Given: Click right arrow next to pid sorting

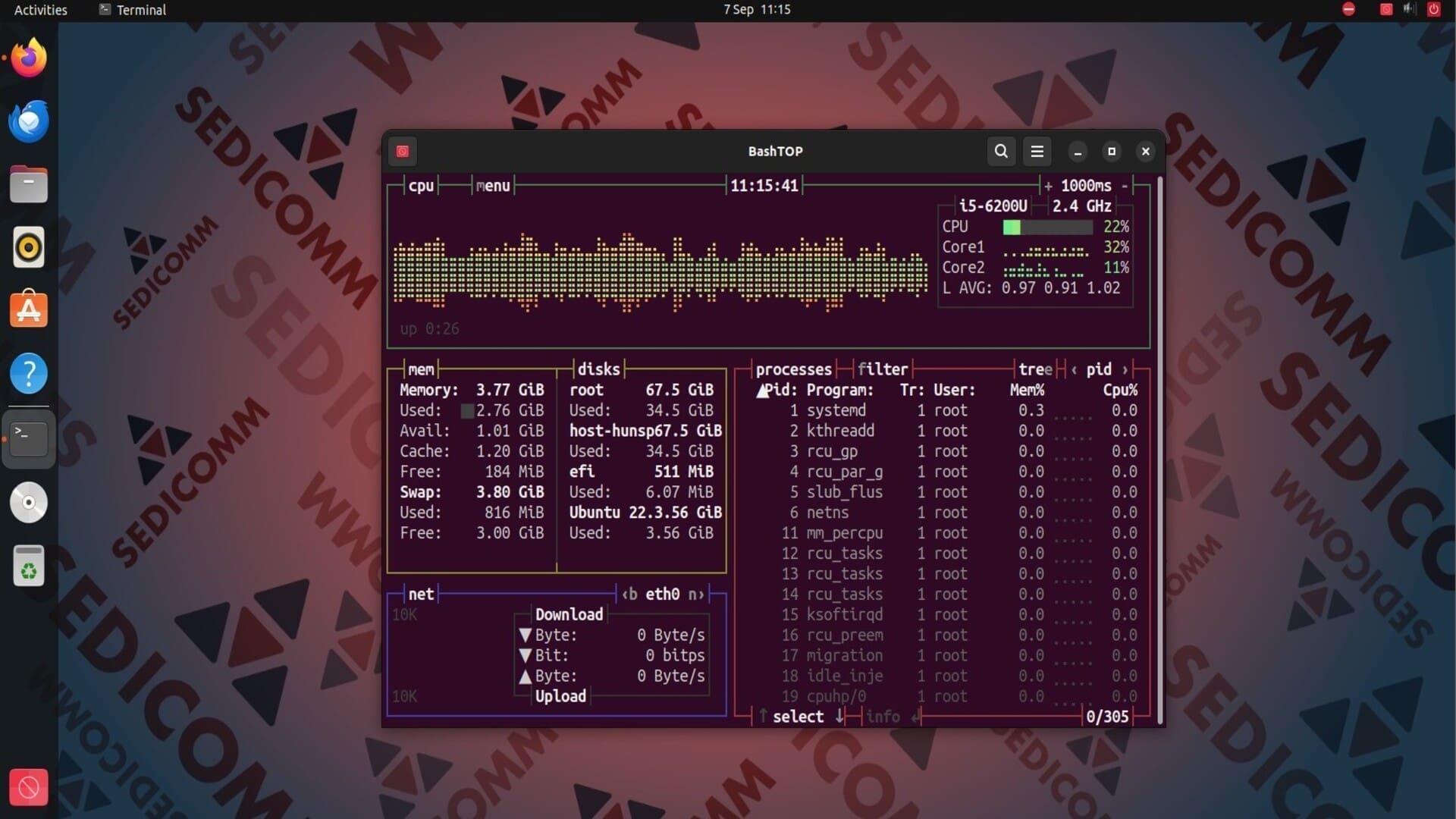Looking at the screenshot, I should (x=1125, y=369).
